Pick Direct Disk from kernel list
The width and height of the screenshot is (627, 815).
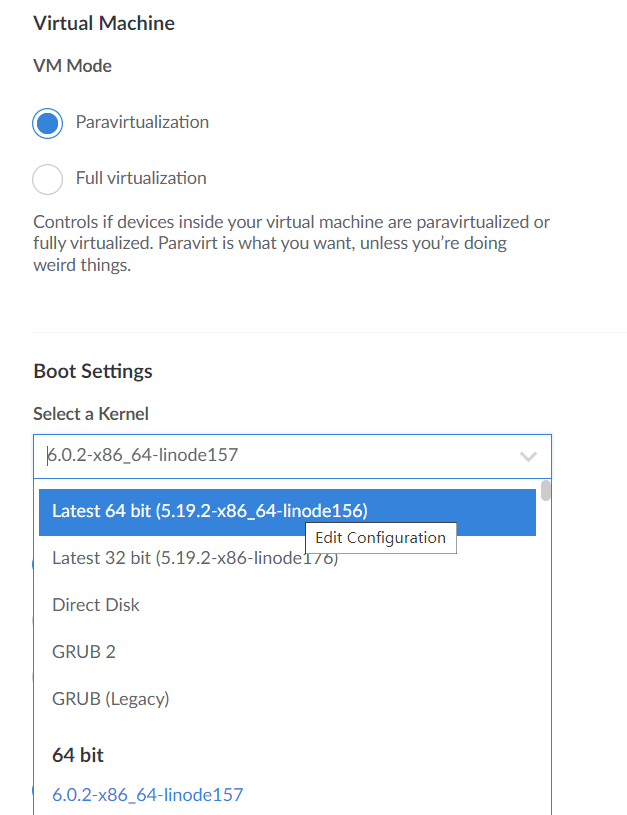[x=287, y=605]
